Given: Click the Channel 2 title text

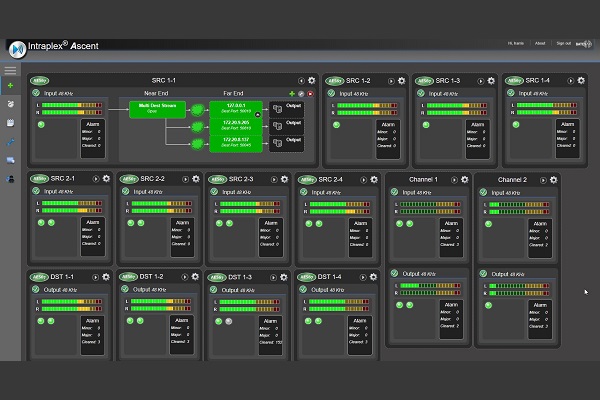Looking at the screenshot, I should (x=512, y=180).
